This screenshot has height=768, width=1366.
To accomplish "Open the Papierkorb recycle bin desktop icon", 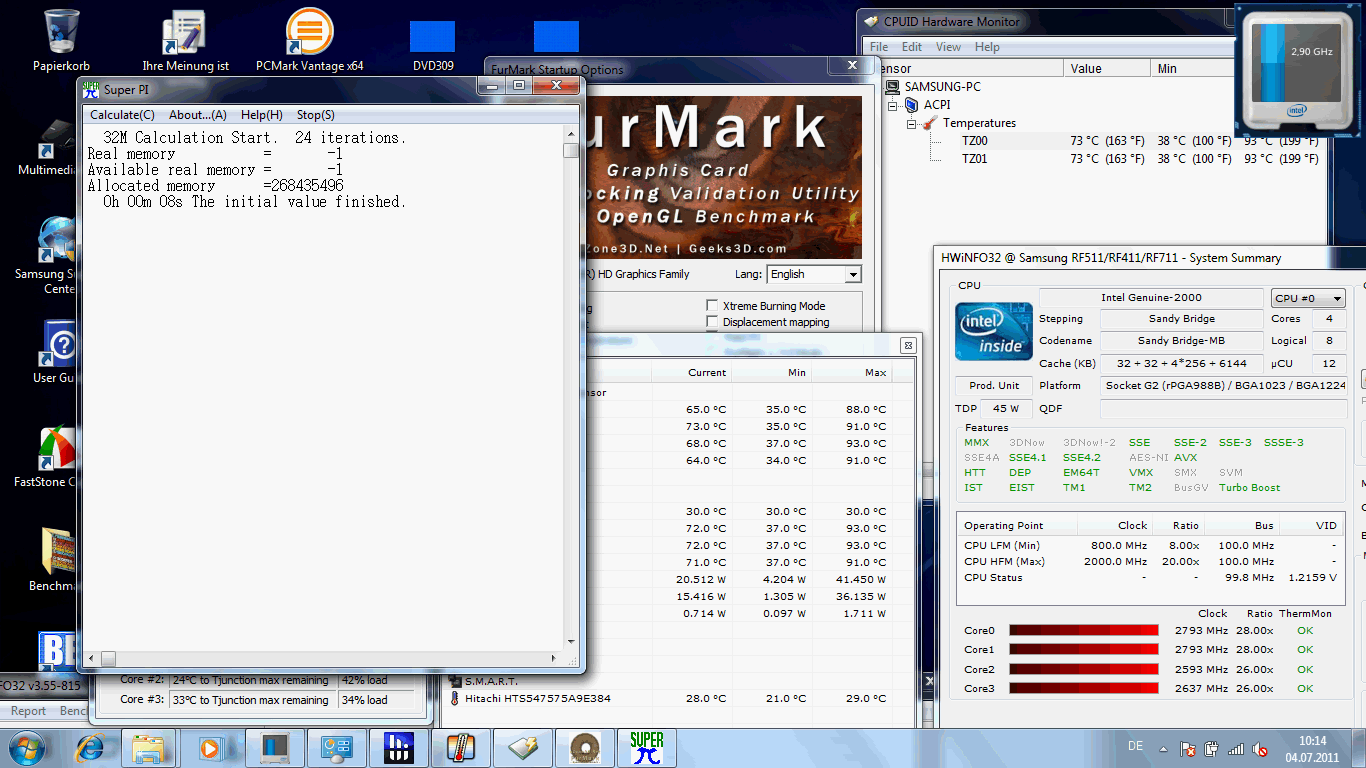I will (61, 40).
